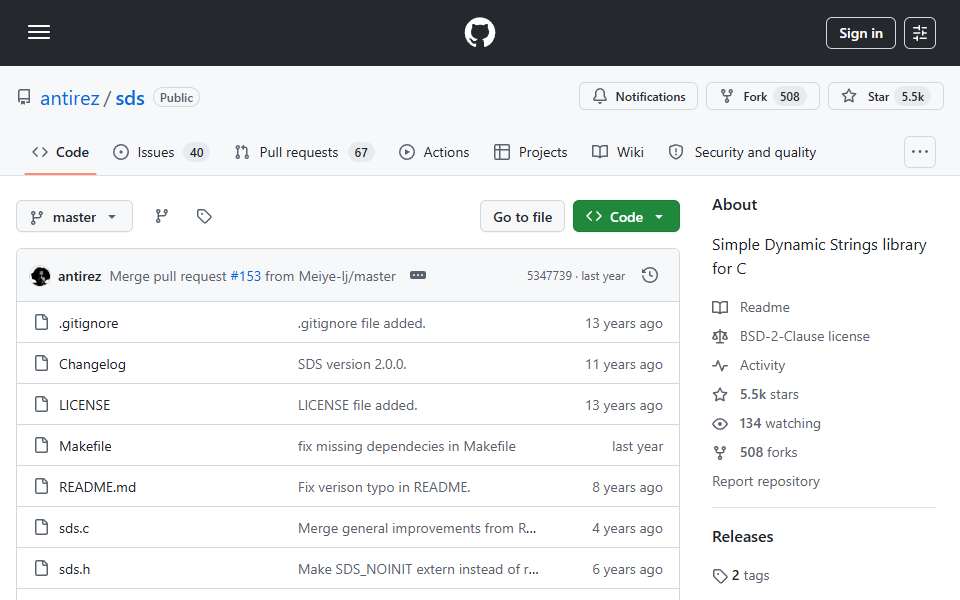Open the .gitignore file
The width and height of the screenshot is (960, 600).
pos(89,323)
